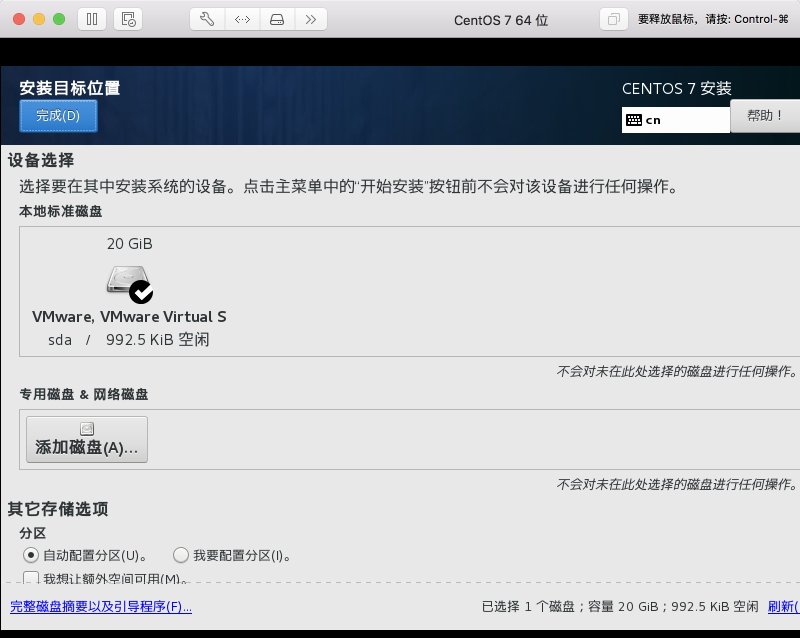Viewport: 800px width, 638px height.
Task: Click the 'CENTOS 7 安装' heading
Action: pyautogui.click(x=677, y=88)
